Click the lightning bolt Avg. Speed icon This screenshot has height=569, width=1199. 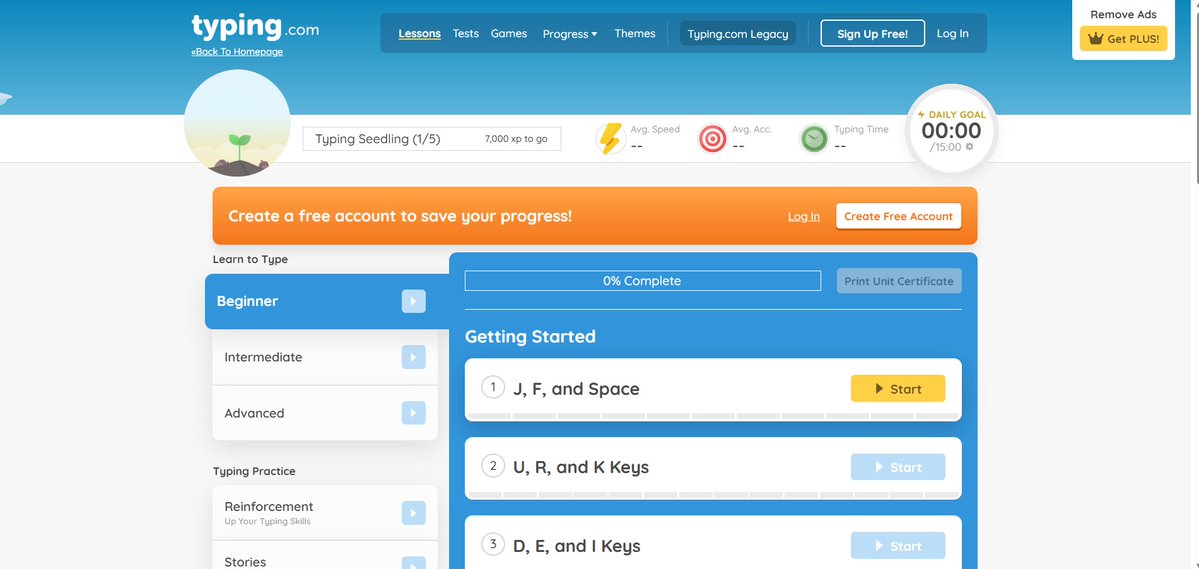(x=610, y=138)
